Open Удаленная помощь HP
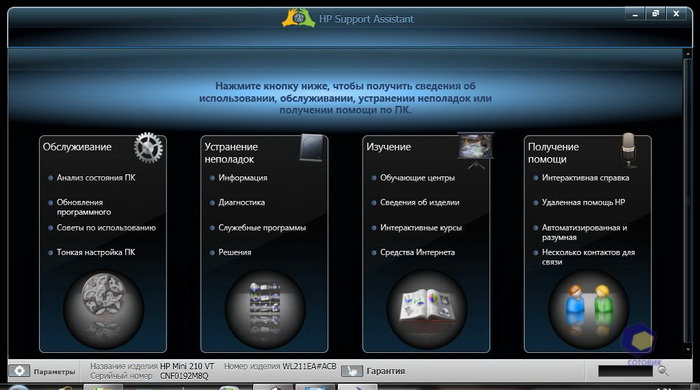Screen dimensions: 700x390 click(x=583, y=202)
